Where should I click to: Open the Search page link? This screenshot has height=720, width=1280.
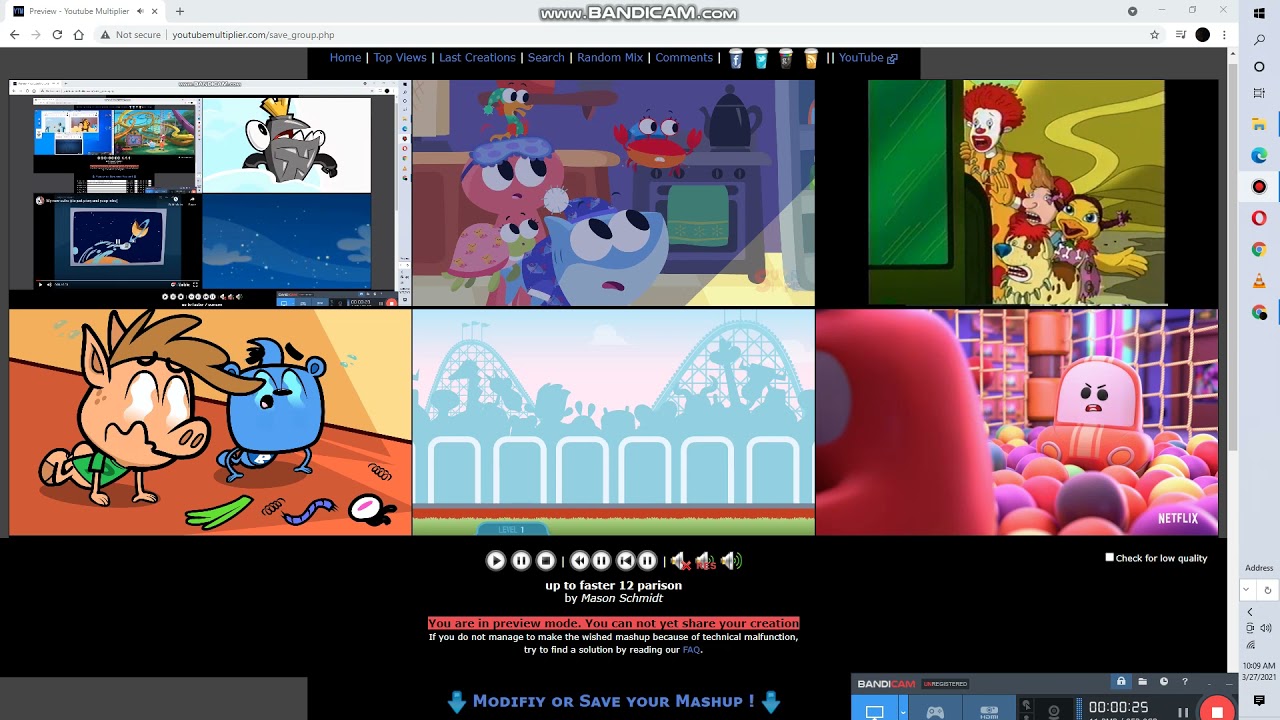pyautogui.click(x=546, y=58)
